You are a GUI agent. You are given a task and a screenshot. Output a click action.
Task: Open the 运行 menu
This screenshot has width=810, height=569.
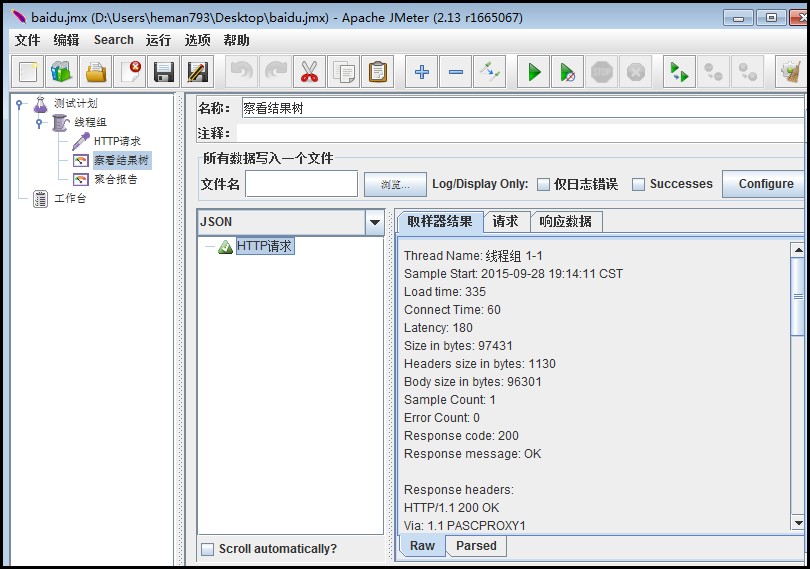tap(158, 40)
